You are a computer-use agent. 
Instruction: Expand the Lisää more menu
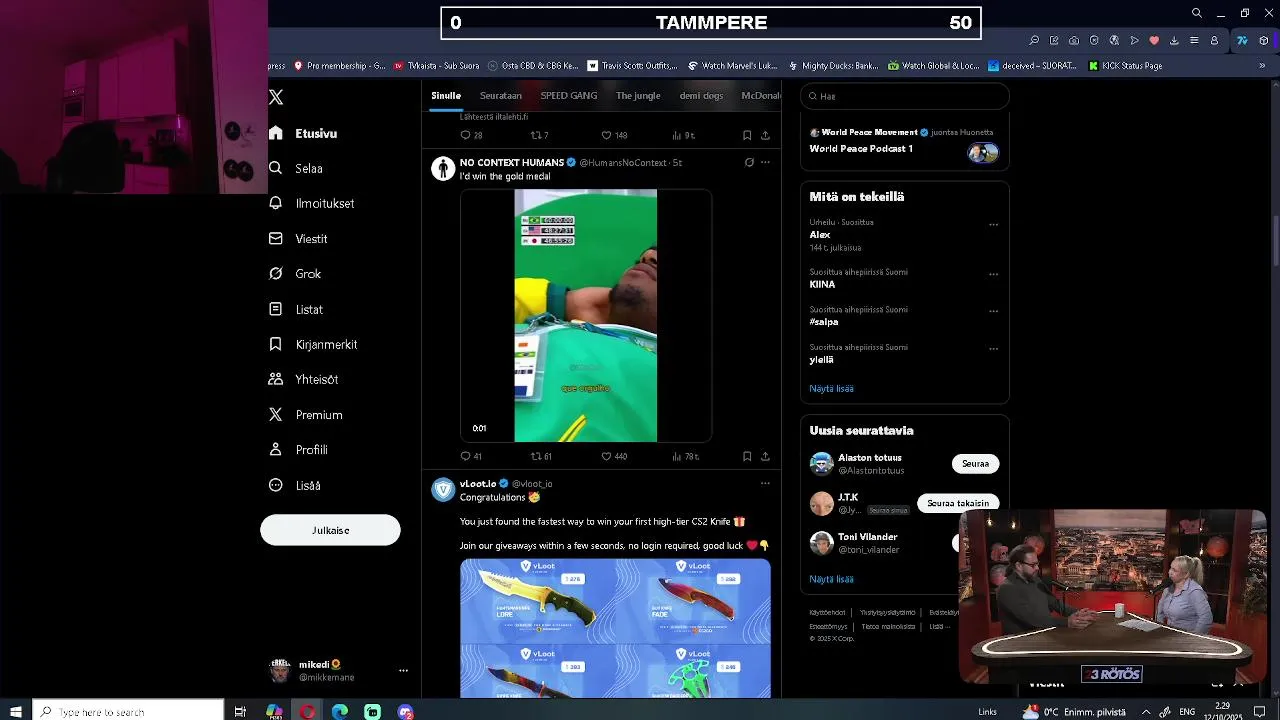pos(295,485)
